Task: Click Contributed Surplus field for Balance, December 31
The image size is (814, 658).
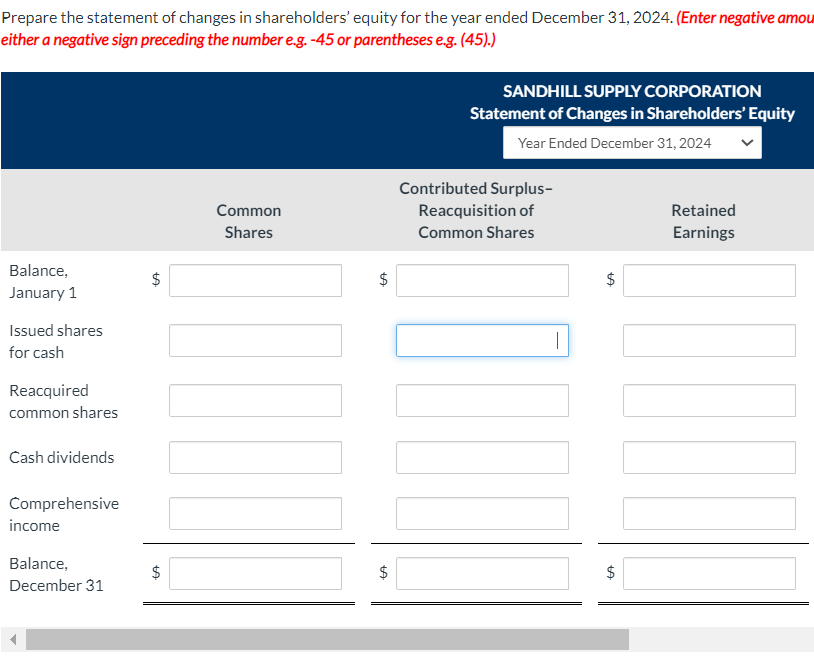Action: click(x=482, y=573)
